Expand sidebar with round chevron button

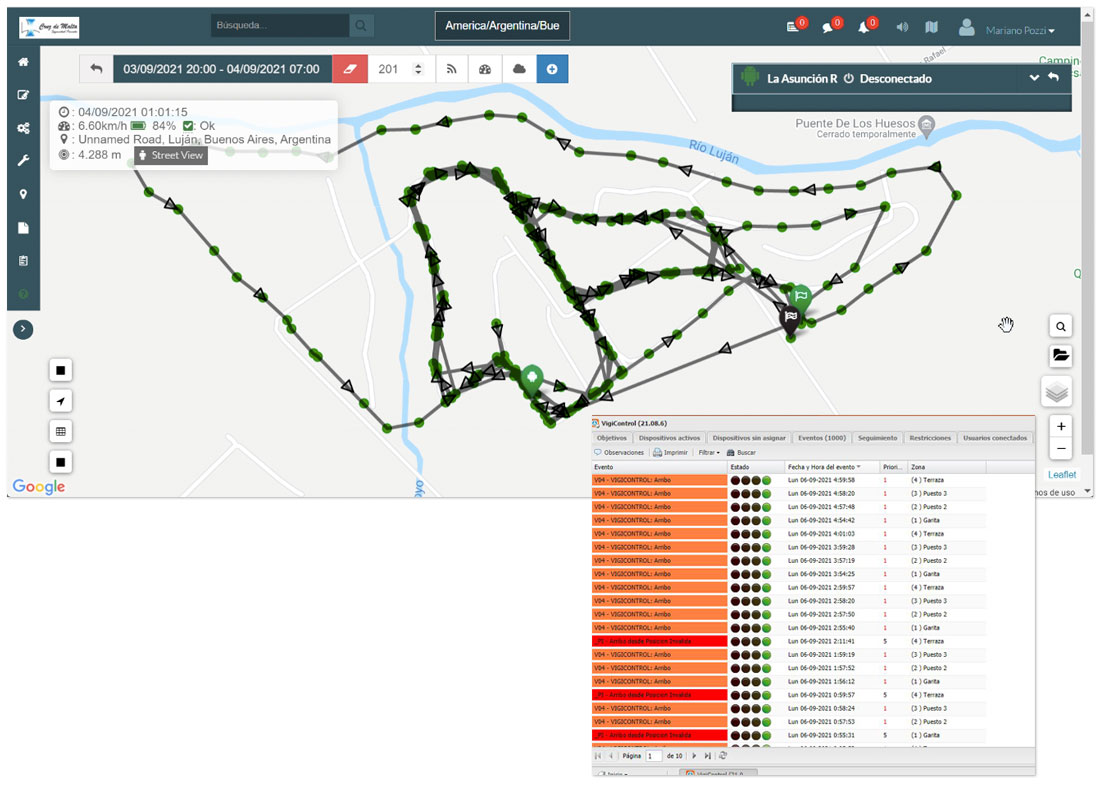23,329
